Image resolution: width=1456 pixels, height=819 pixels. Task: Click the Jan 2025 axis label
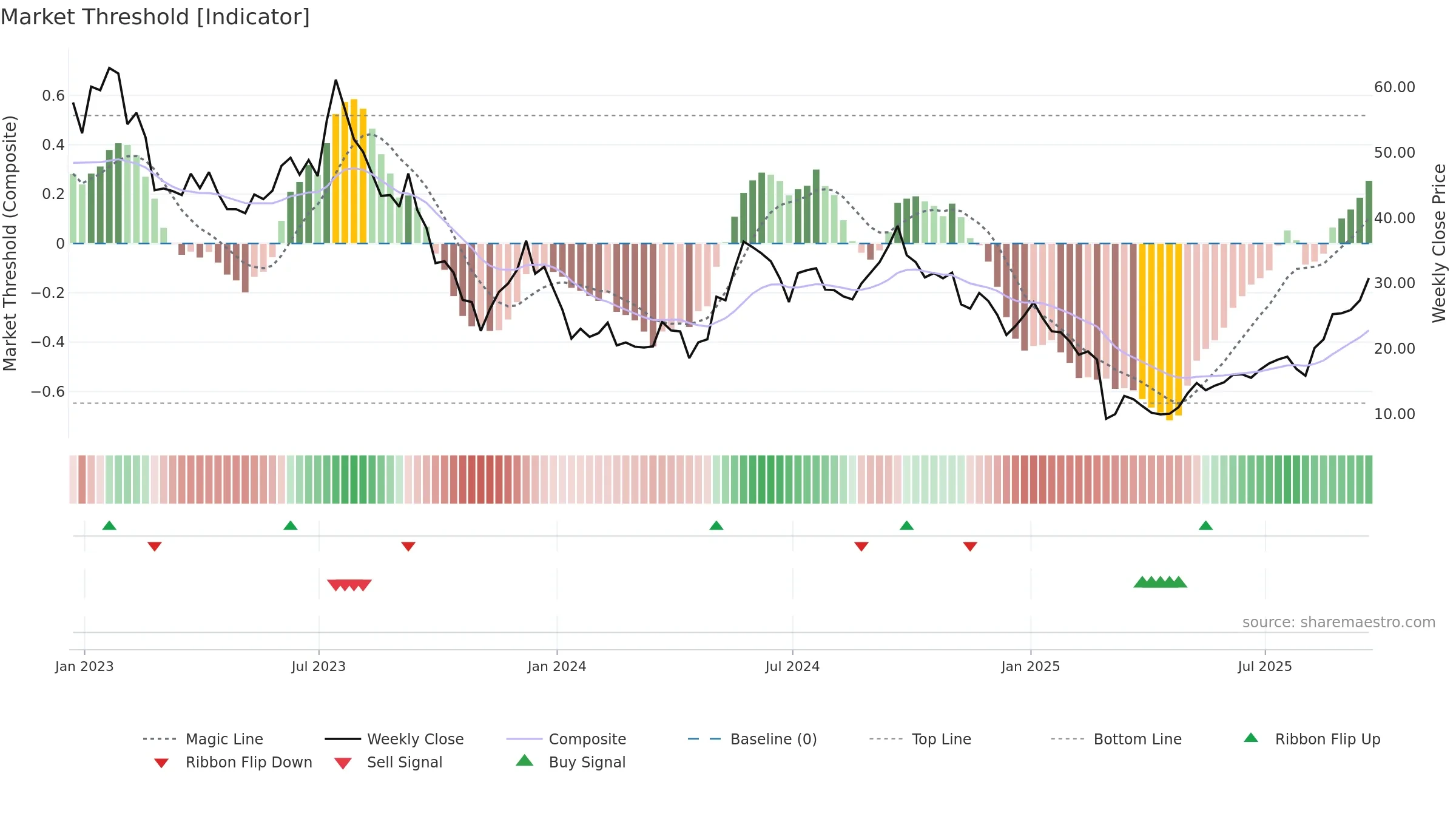1031,666
